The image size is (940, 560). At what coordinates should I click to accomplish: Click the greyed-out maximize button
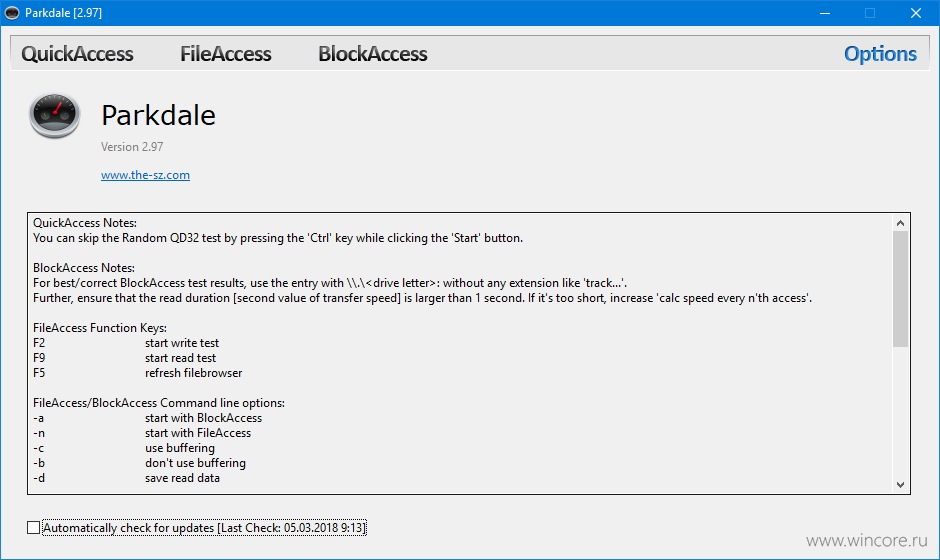tap(870, 13)
